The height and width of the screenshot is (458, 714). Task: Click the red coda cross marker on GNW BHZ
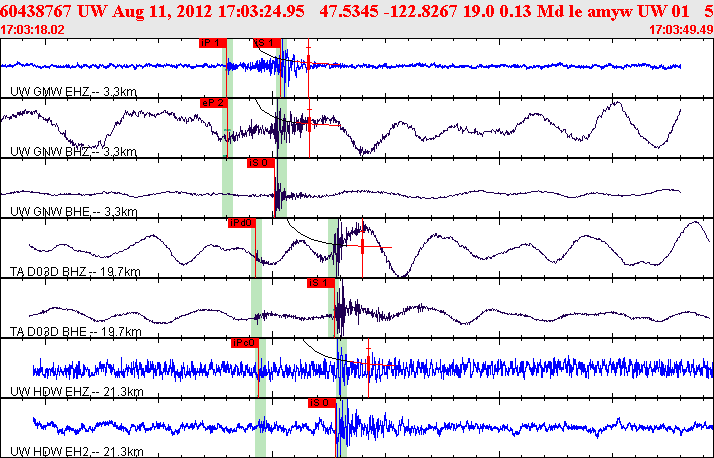coord(309,123)
